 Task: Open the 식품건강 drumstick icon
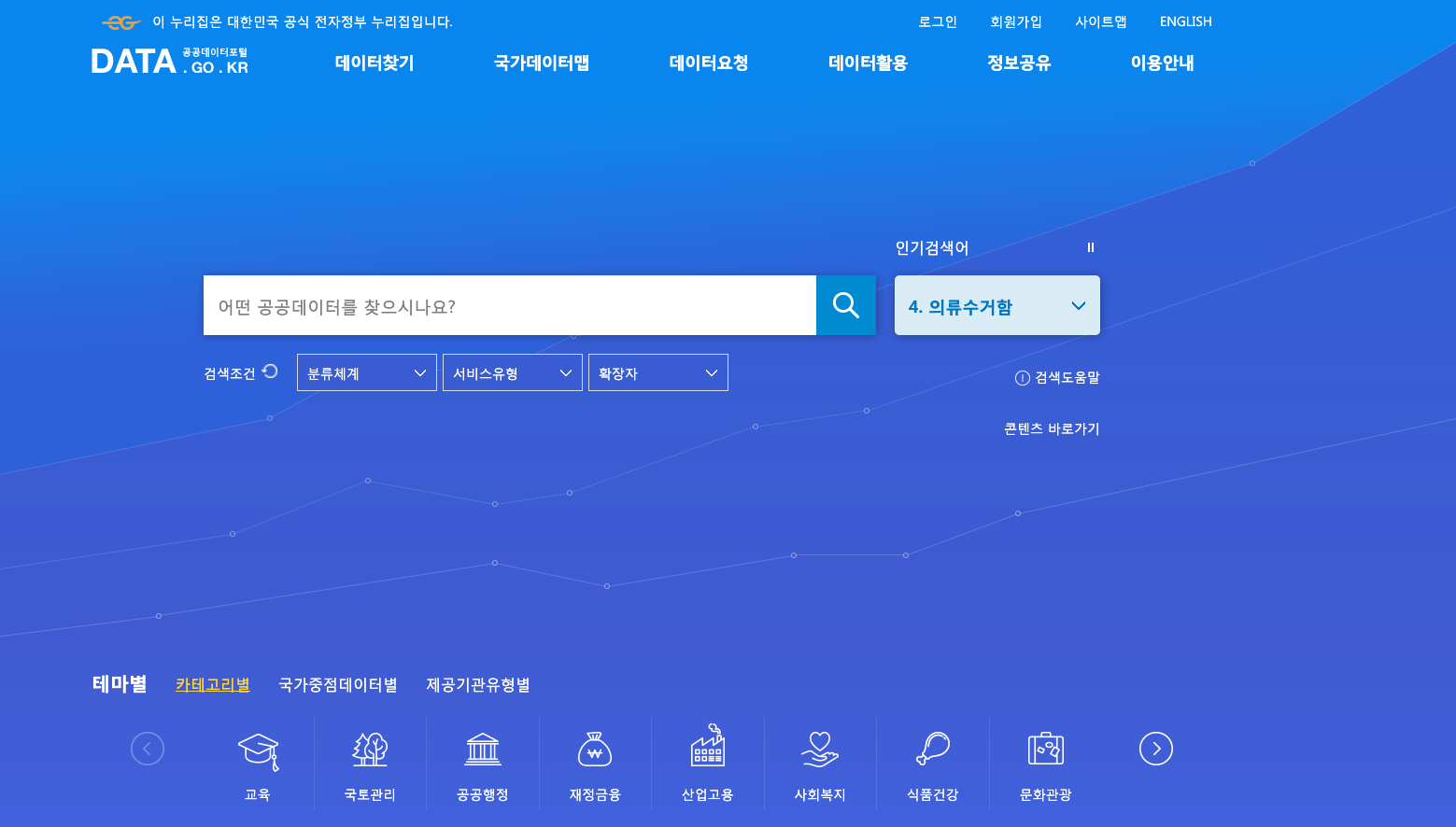pos(932,749)
